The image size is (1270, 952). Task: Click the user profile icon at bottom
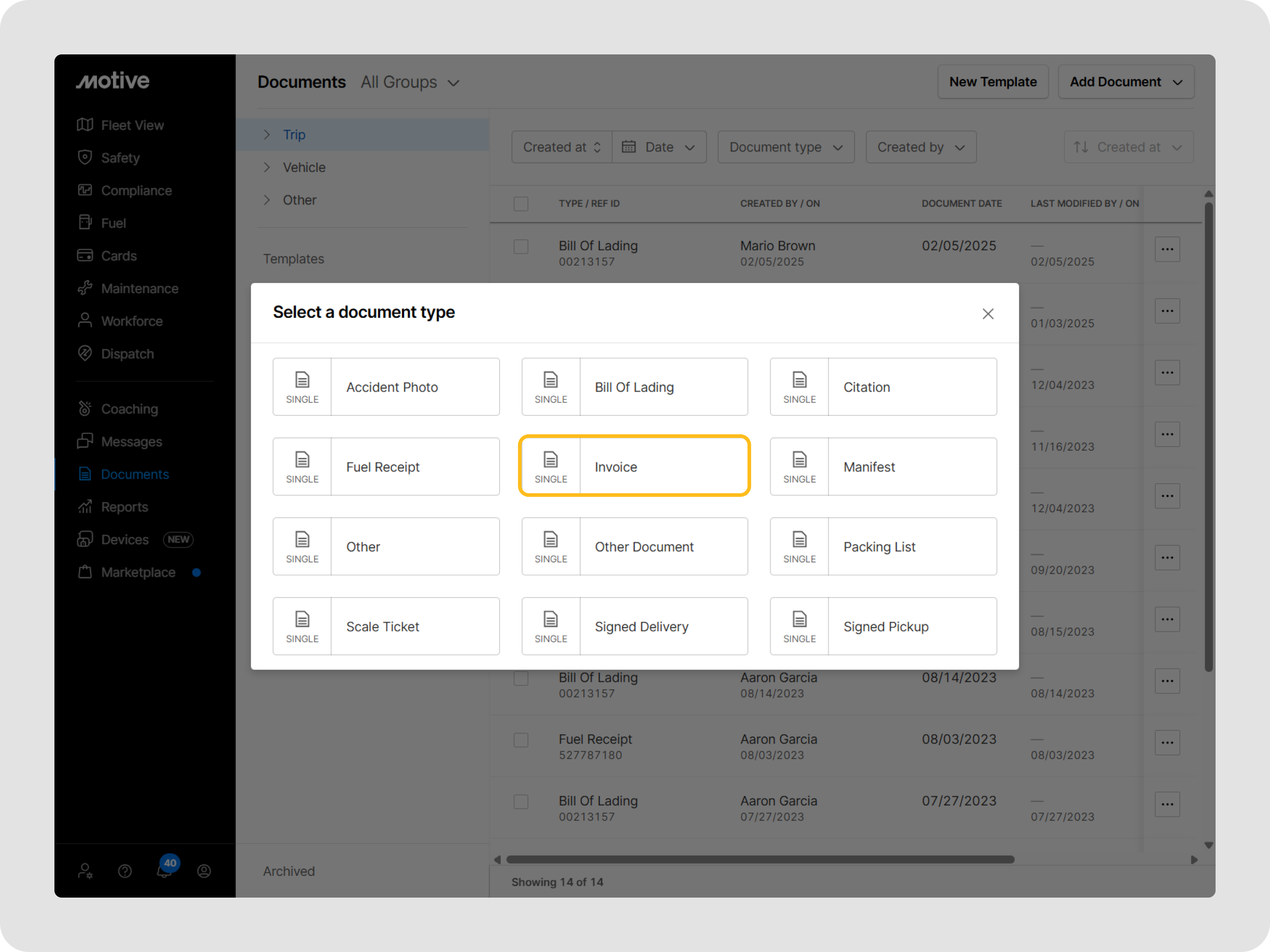(204, 871)
